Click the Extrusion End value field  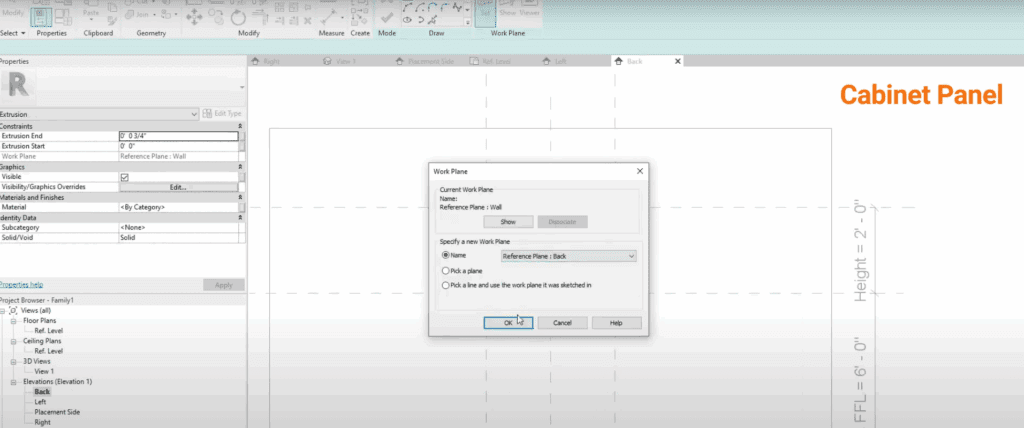[178, 136]
